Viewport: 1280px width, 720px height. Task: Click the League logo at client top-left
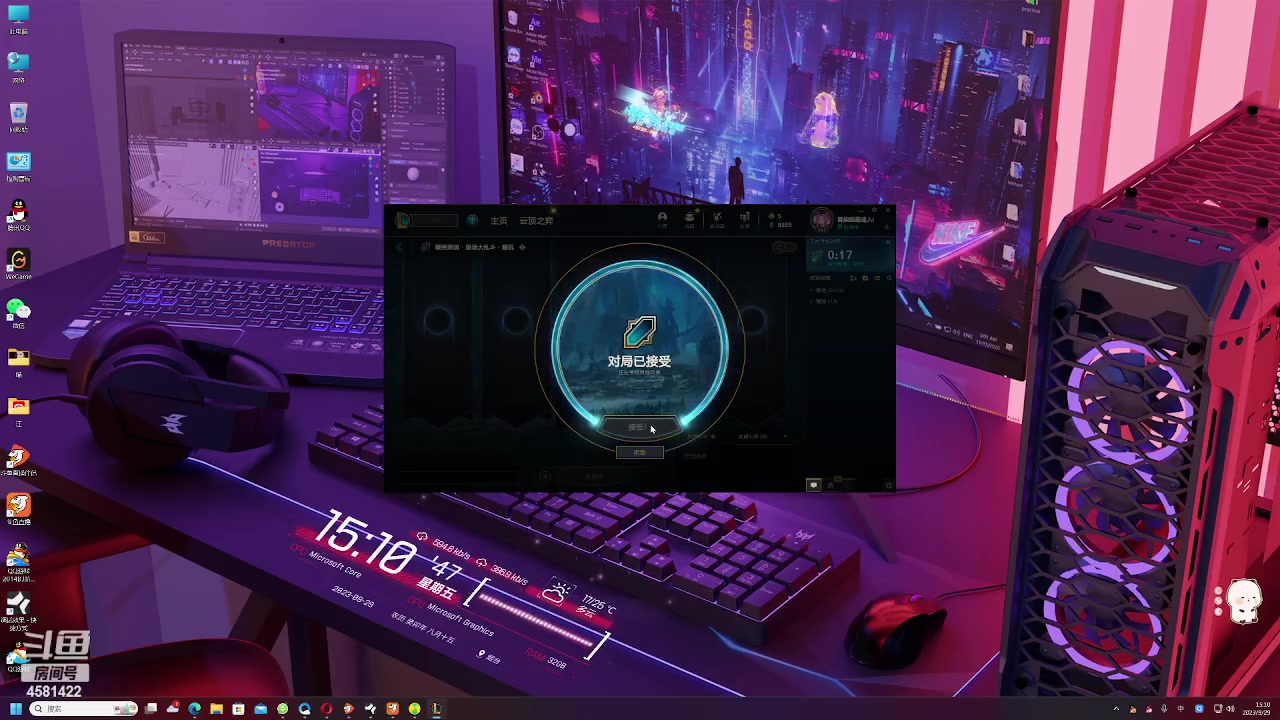402,220
